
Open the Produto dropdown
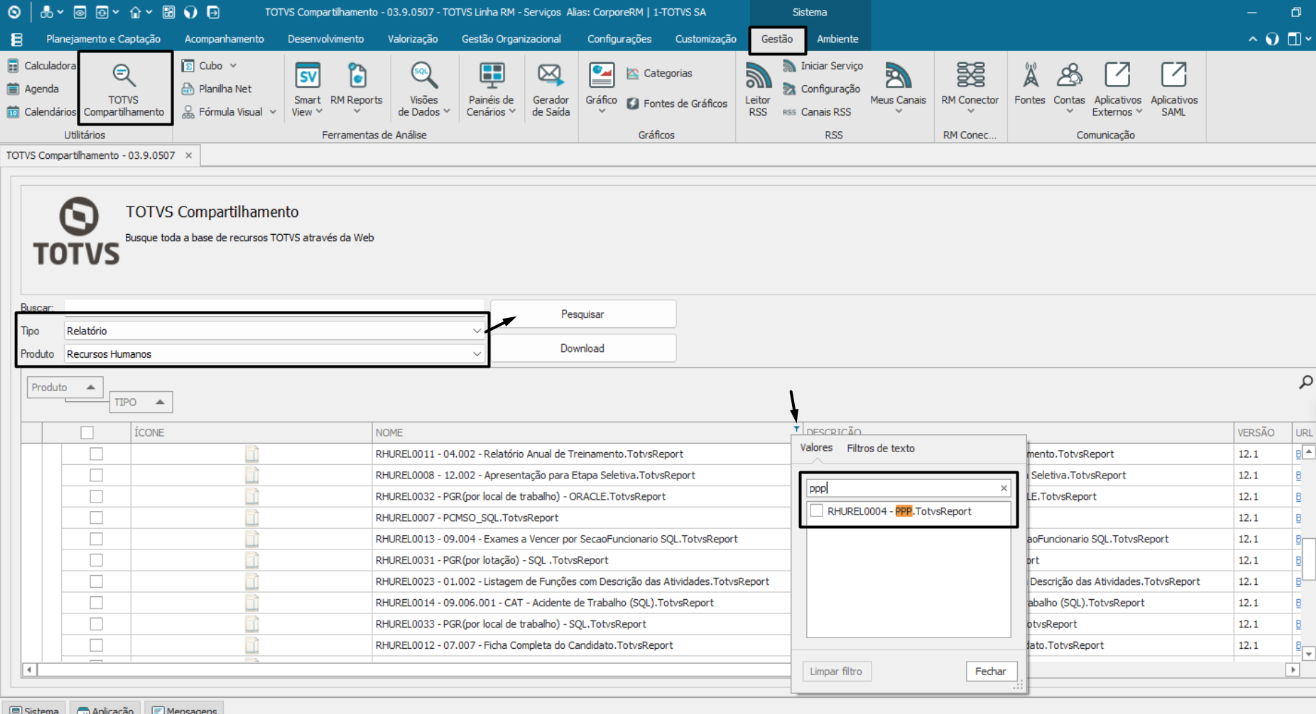coord(476,354)
